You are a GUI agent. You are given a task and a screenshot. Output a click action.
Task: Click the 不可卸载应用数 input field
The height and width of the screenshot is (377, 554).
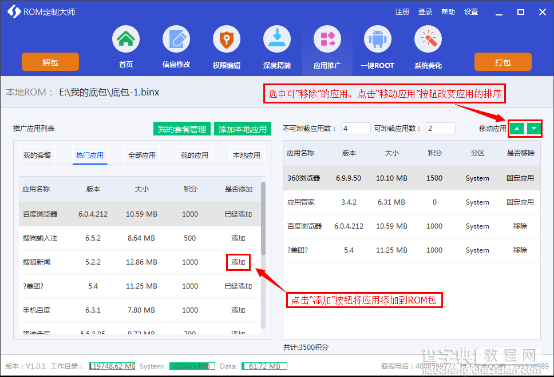pyautogui.click(x=355, y=129)
